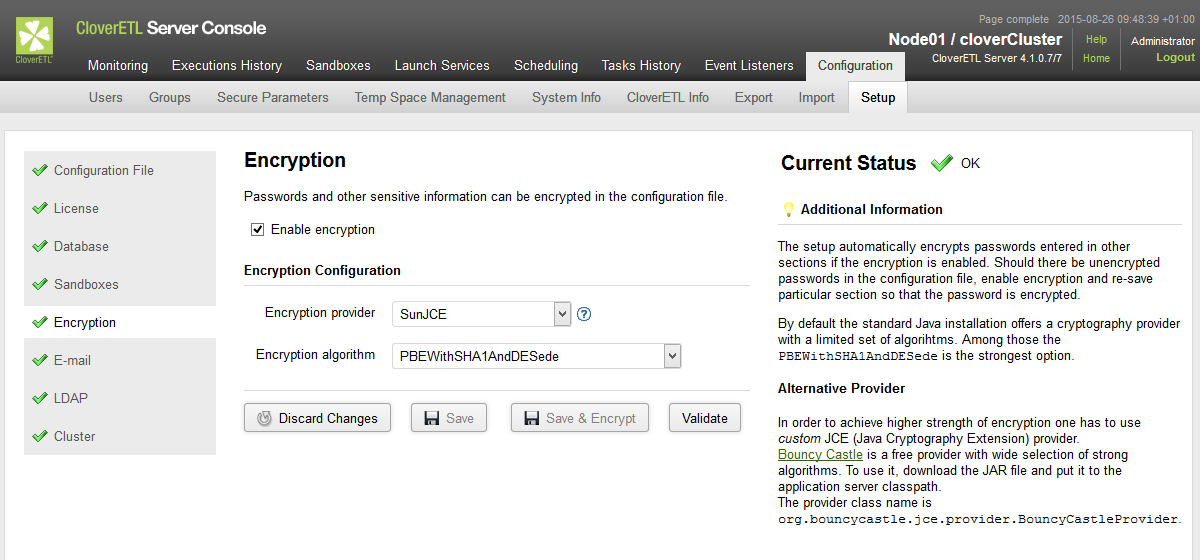Click the green checkmark next to Current Status
This screenshot has height=560, width=1200.
941,163
